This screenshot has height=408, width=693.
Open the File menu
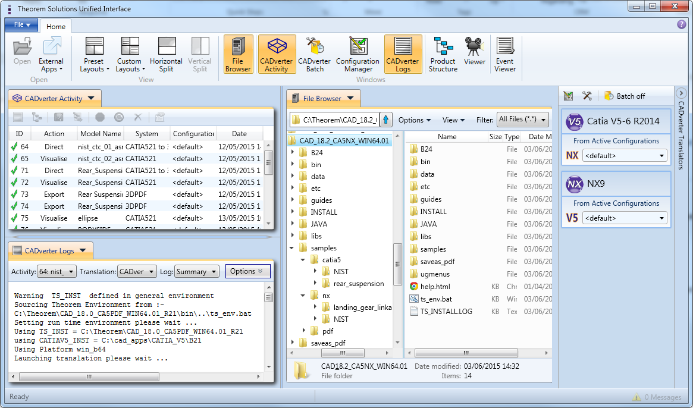(22, 25)
